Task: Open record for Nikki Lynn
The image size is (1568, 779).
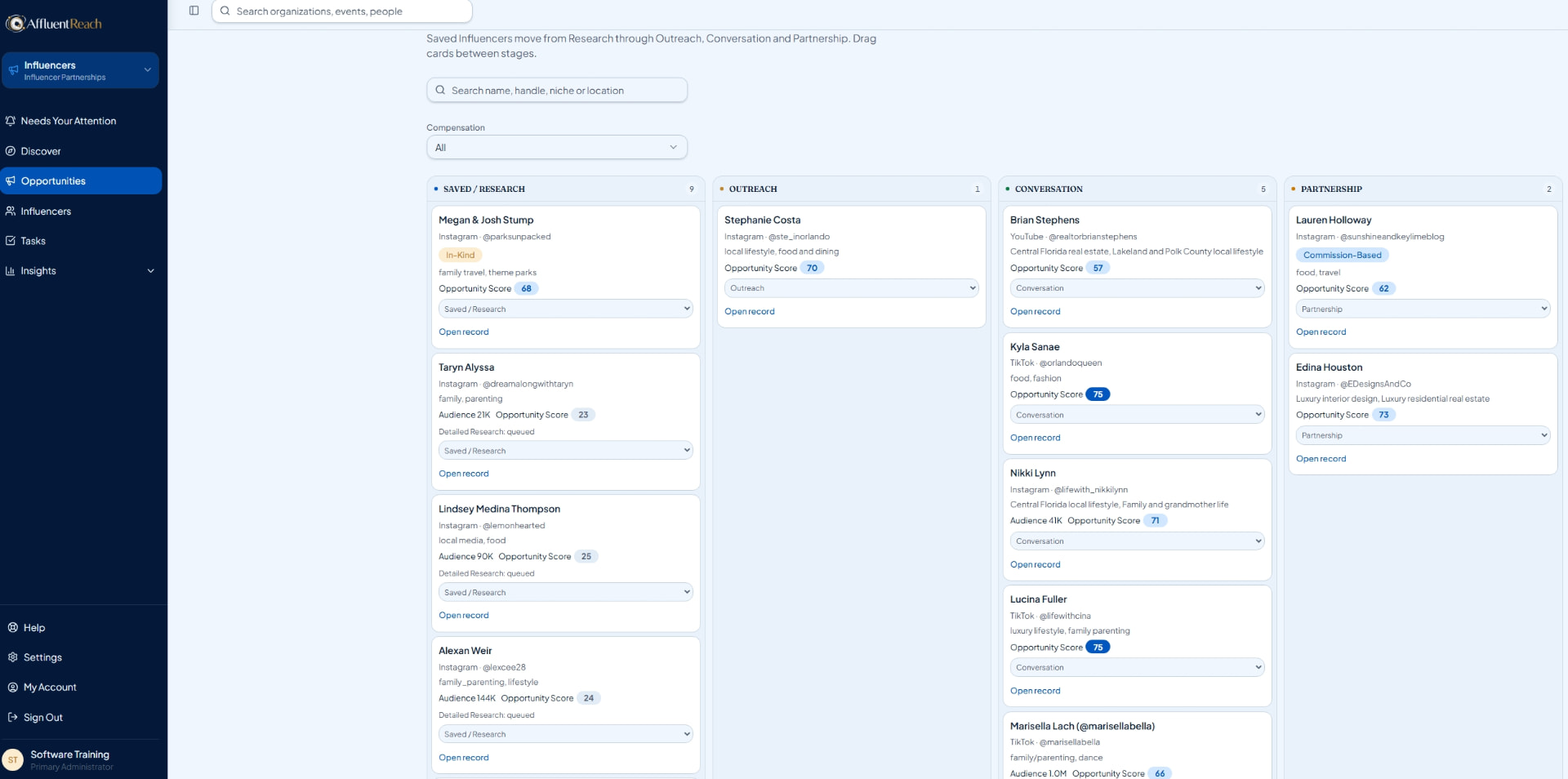Action: coord(1035,564)
